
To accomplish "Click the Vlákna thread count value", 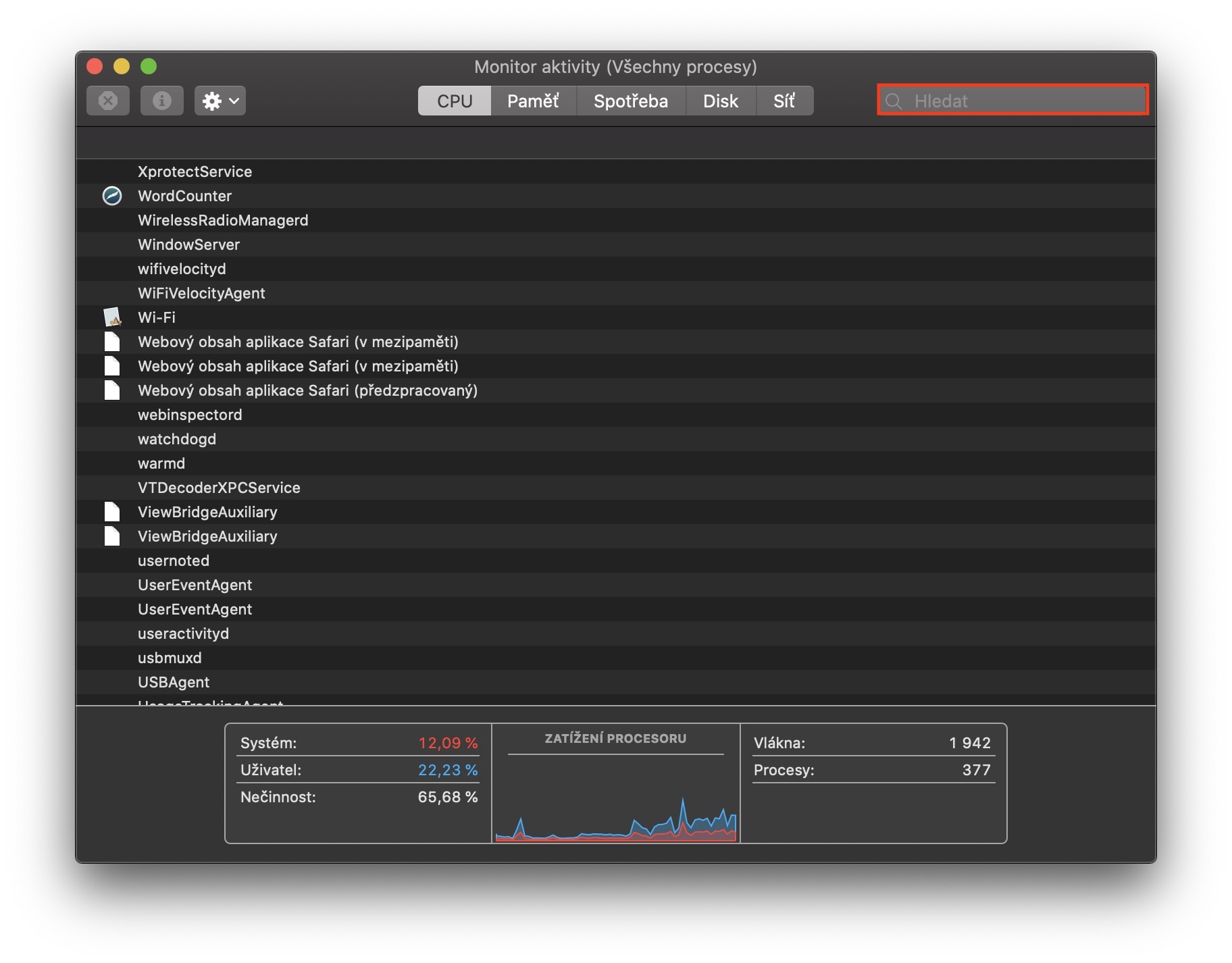I will coord(970,743).
